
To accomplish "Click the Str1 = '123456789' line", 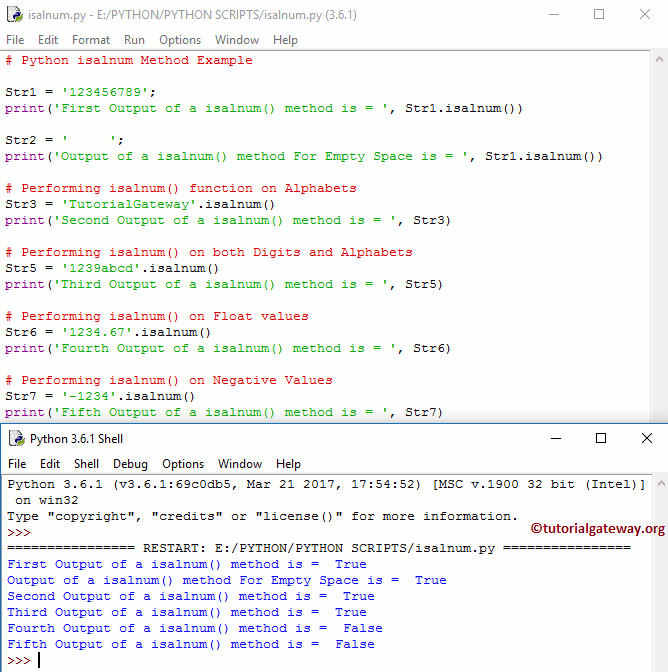I will (x=81, y=92).
